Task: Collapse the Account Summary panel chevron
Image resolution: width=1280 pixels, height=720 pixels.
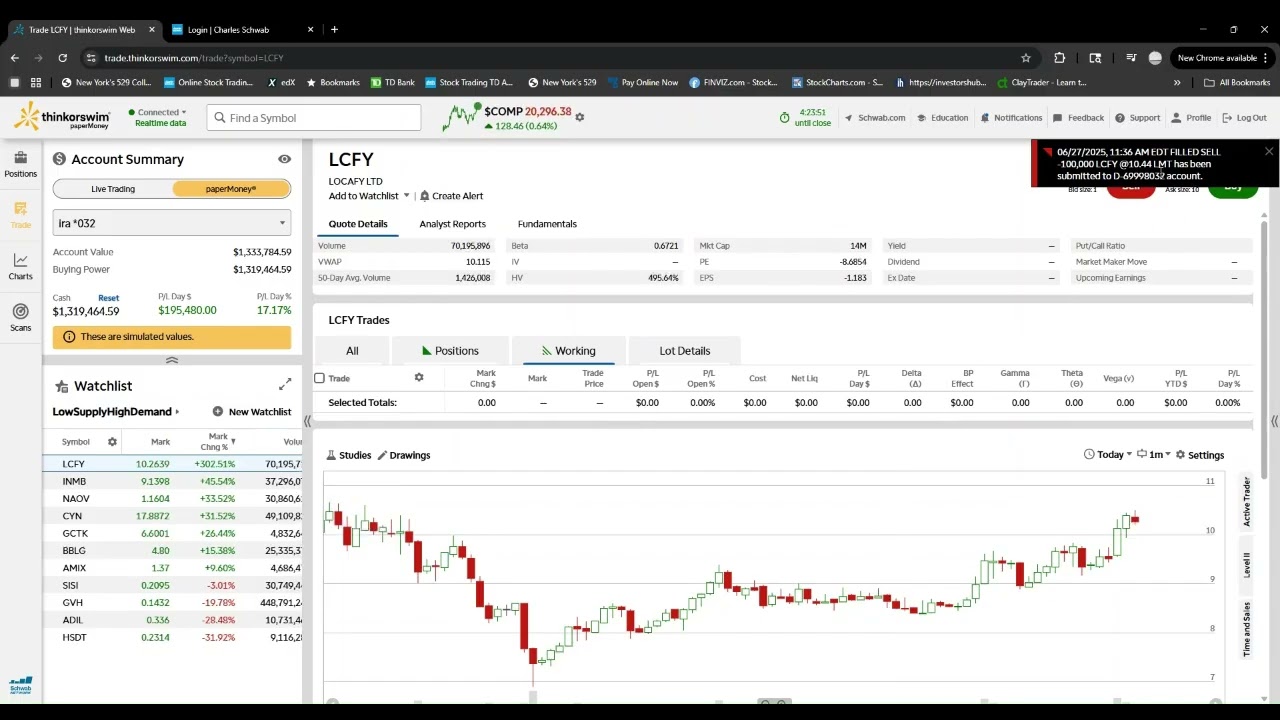Action: [172, 360]
